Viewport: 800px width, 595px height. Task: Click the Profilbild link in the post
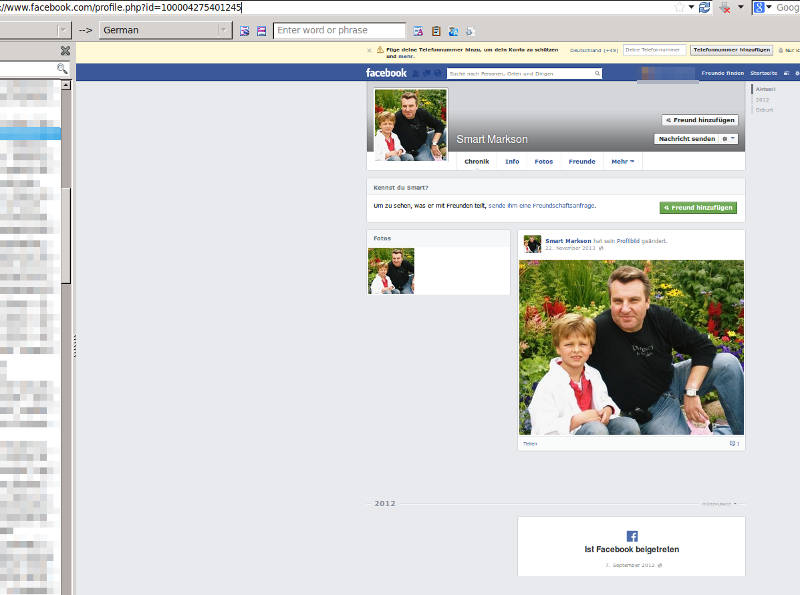628,241
